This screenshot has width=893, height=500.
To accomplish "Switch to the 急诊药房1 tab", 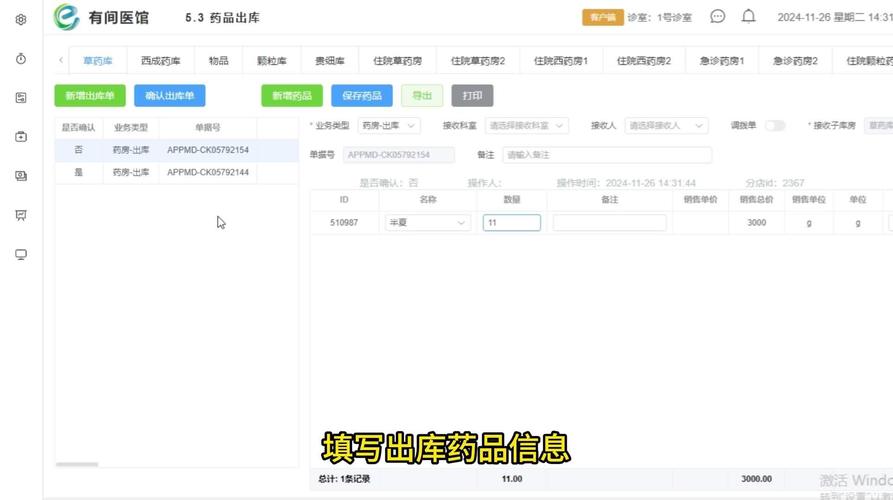I will (x=722, y=60).
